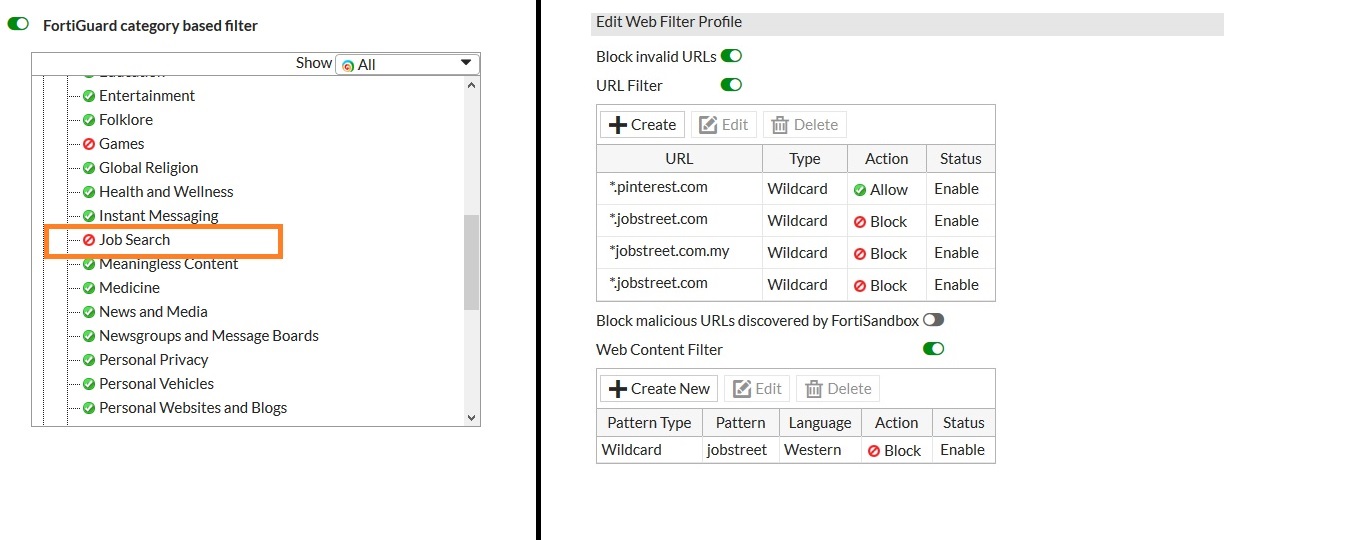Click the red block icon beside Games
The width and height of the screenshot is (1357, 540).
(x=89, y=144)
